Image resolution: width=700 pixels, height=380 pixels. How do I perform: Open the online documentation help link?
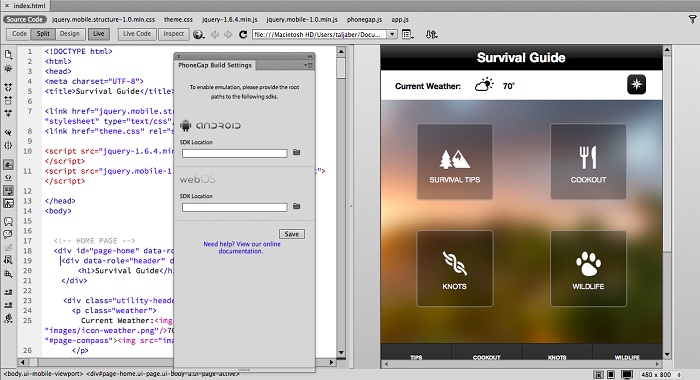242,248
